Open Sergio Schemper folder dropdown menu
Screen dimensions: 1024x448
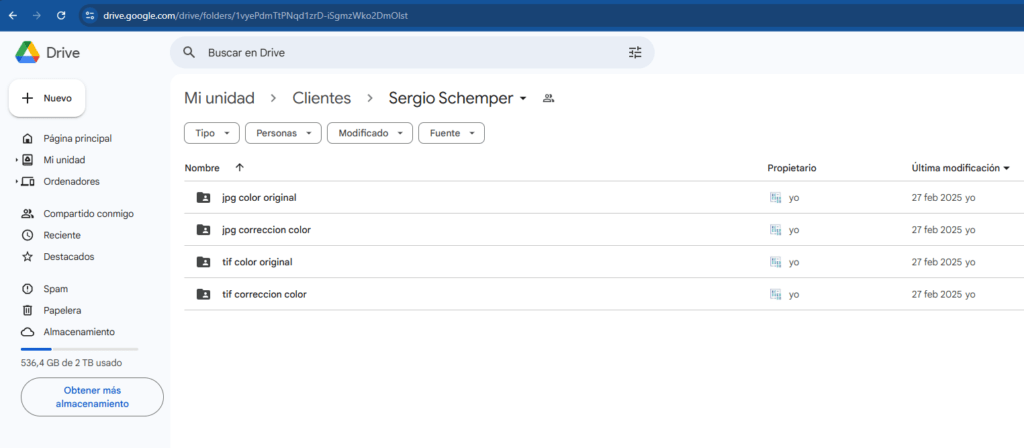coord(522,99)
